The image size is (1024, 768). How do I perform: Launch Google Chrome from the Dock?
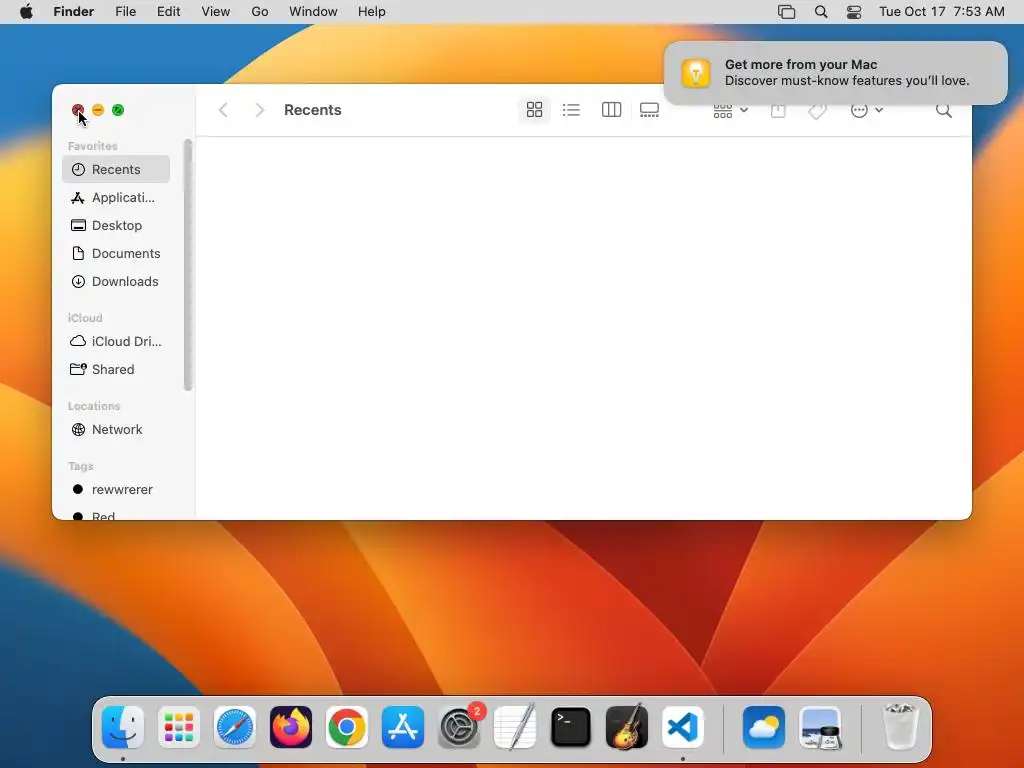click(347, 727)
